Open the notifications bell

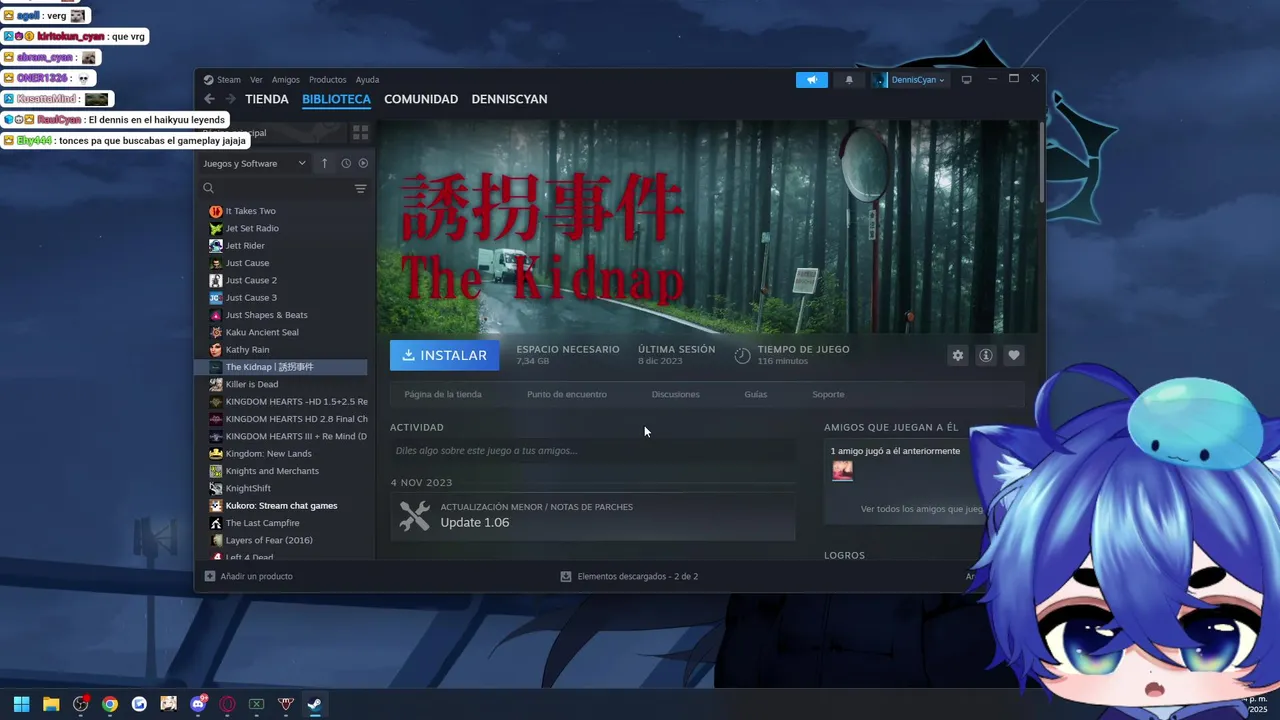(849, 80)
